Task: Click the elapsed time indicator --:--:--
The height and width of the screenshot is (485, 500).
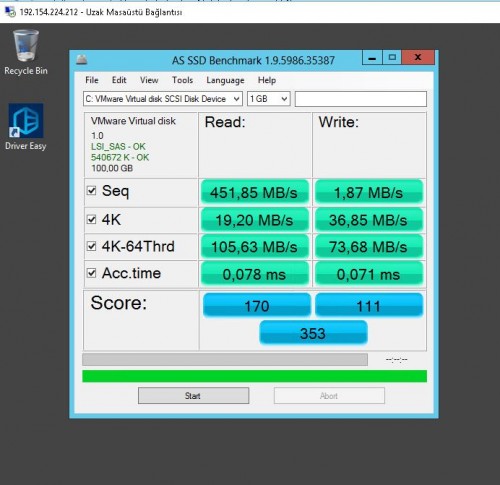Action: [x=396, y=360]
